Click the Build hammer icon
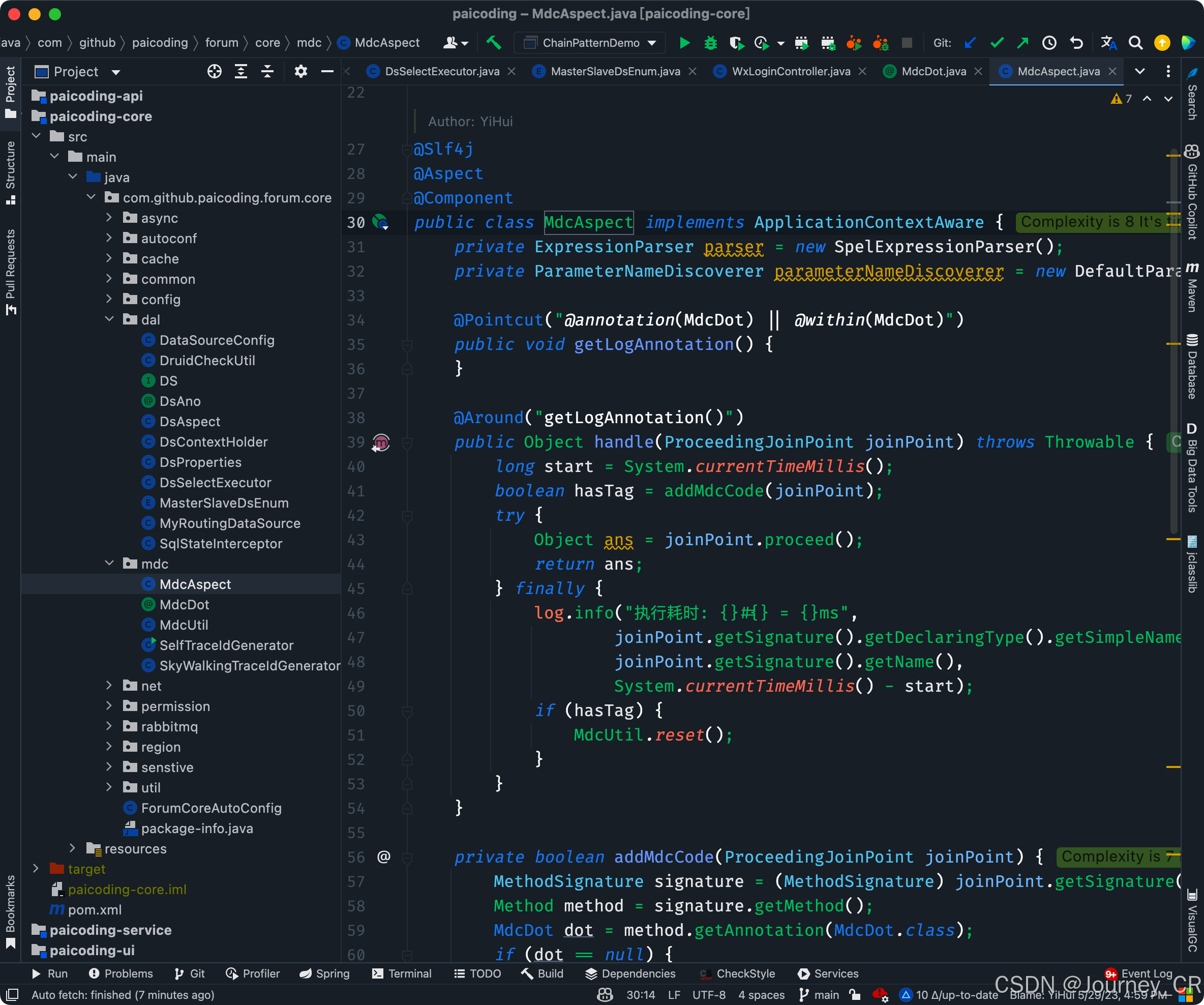Screen dimensions: 1204x1005 [494, 43]
